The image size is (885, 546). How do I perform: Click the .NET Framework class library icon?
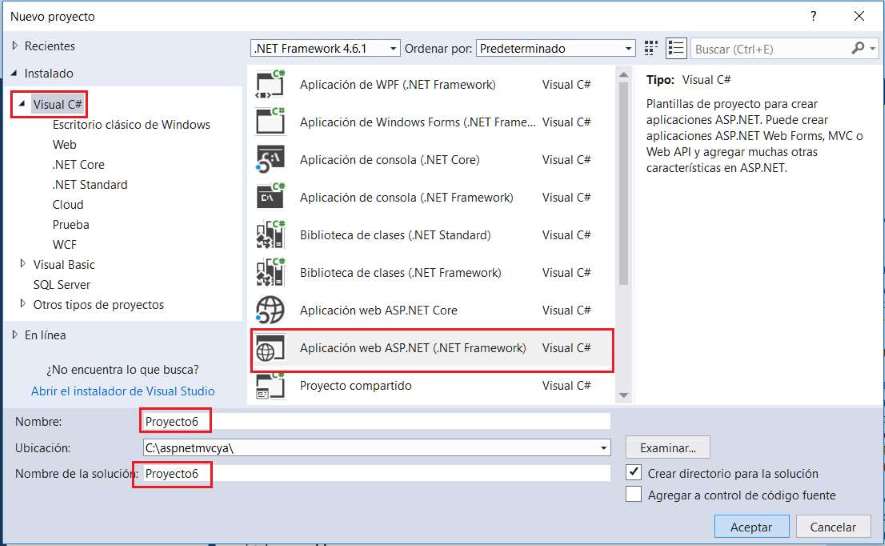270,272
